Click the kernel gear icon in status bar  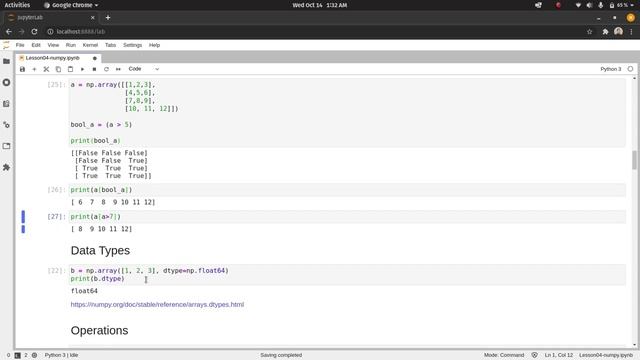[x=34, y=355]
